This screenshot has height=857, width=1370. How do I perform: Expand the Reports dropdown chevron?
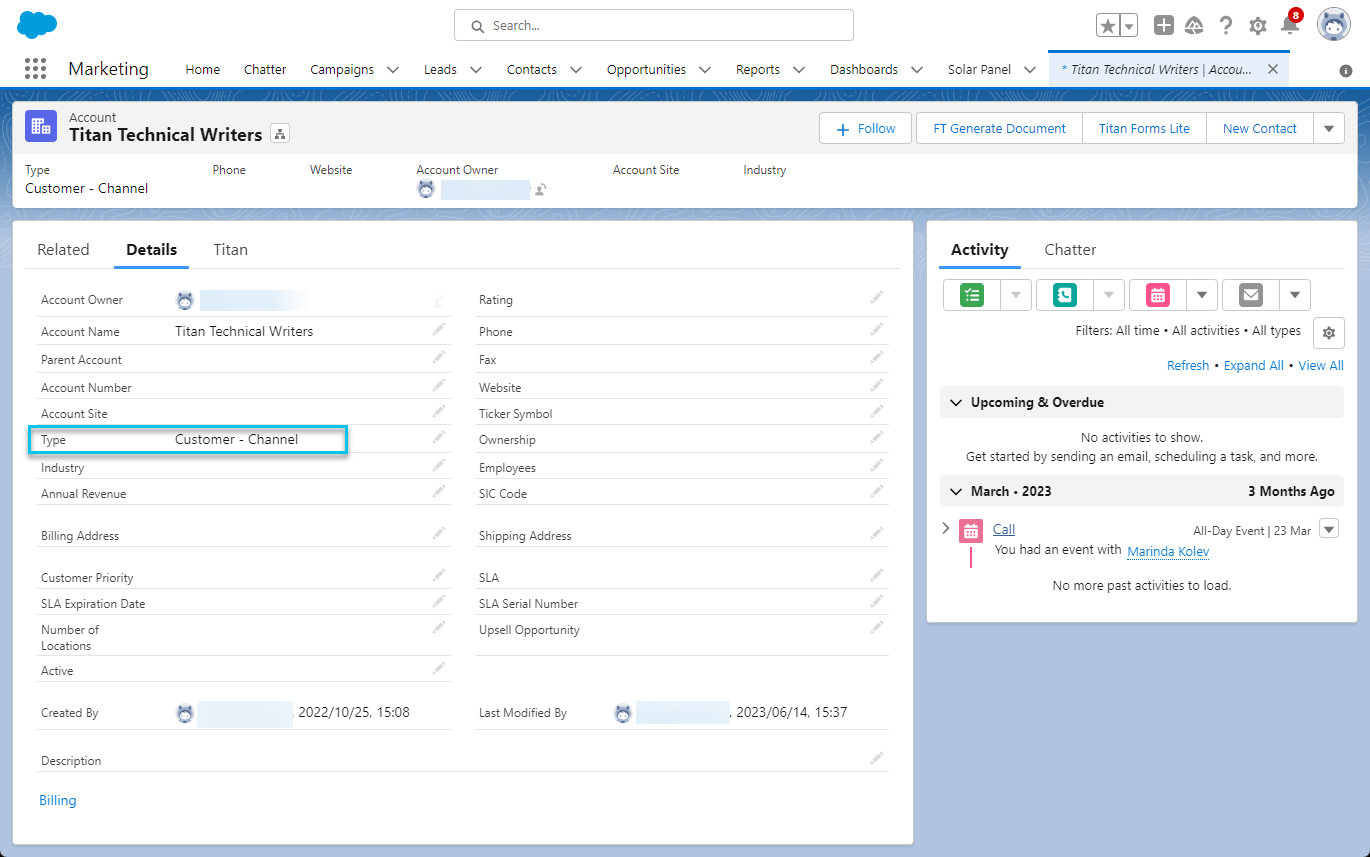click(799, 69)
